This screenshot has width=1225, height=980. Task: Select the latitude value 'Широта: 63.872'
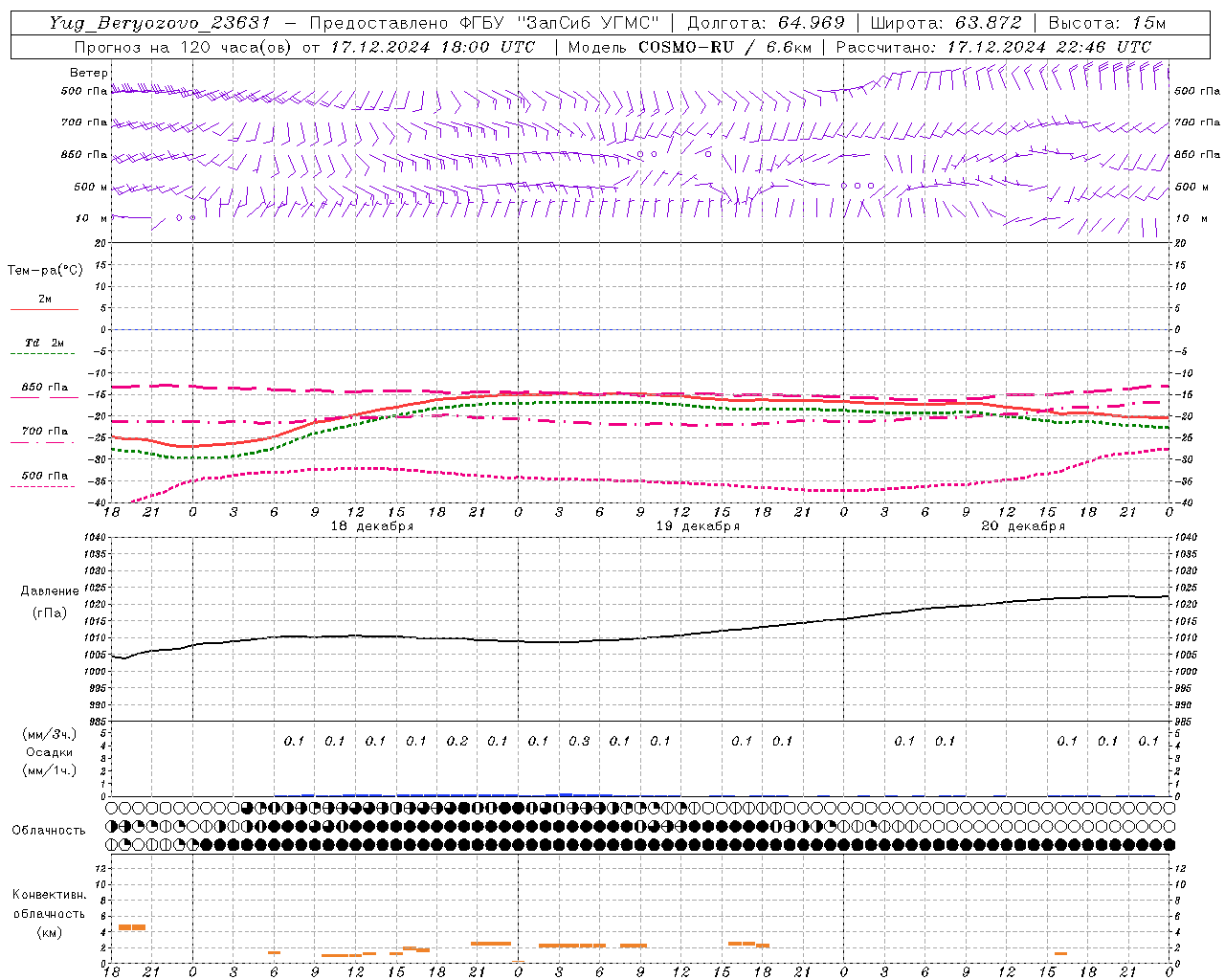pyautogui.click(x=946, y=23)
